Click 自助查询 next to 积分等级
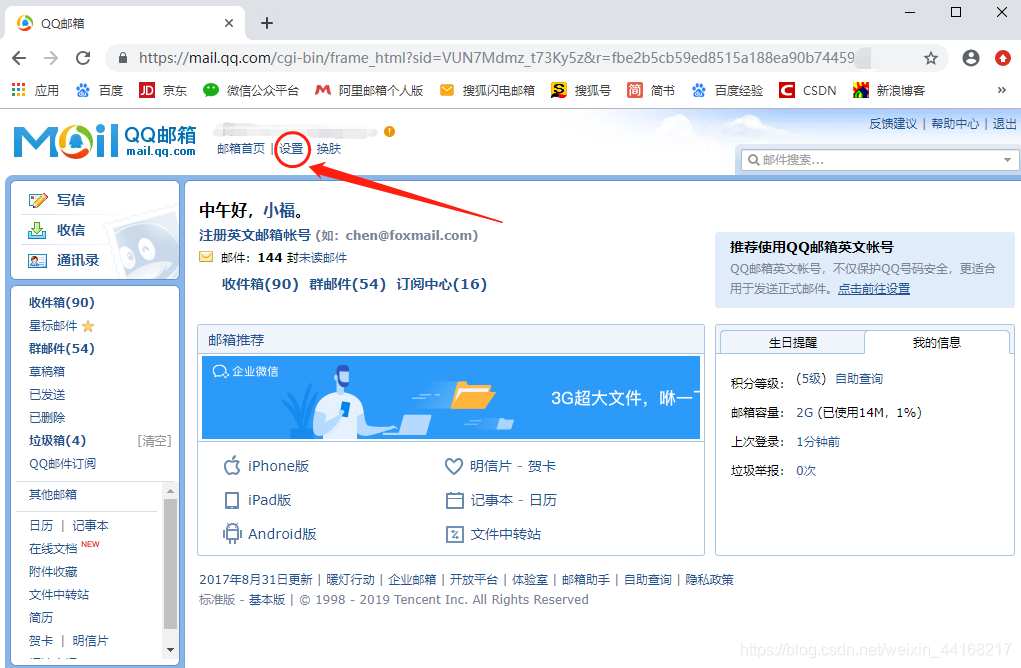This screenshot has height=668, width=1021. coord(859,379)
